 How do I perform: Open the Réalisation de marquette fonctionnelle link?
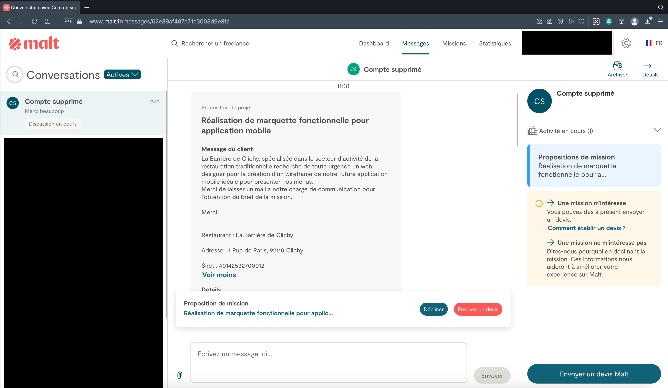[x=258, y=313]
